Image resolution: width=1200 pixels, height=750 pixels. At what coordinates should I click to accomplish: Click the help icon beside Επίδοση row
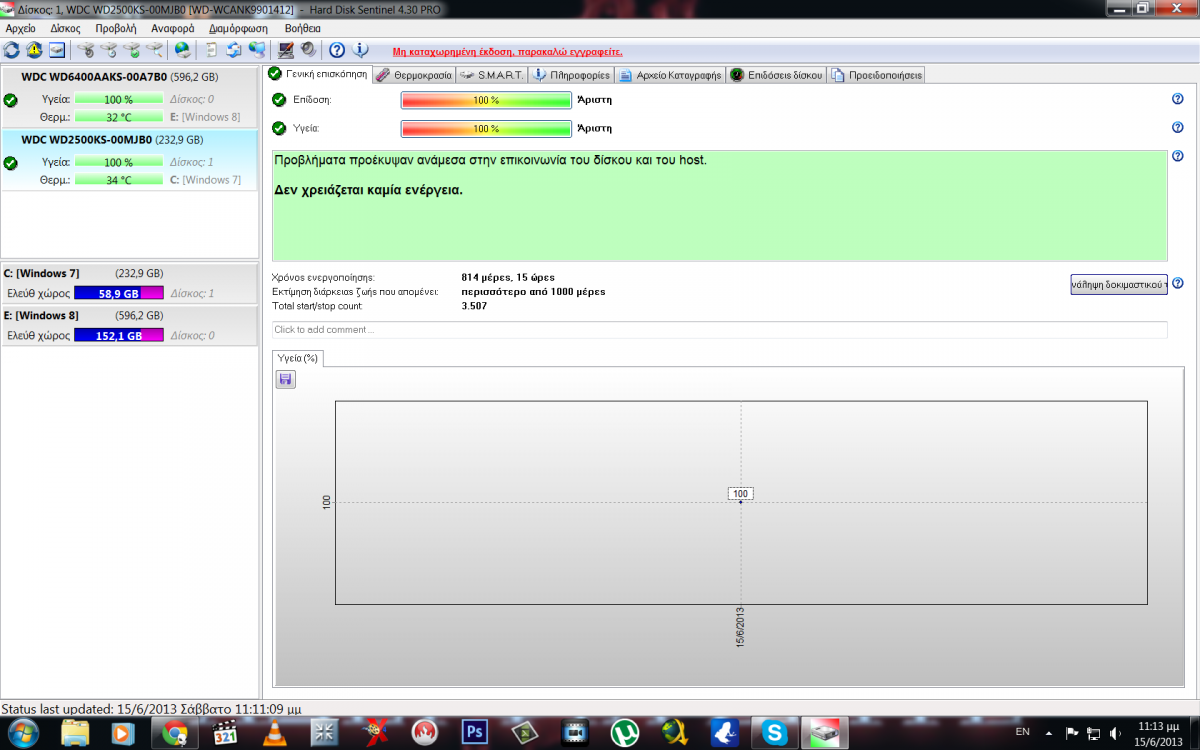pyautogui.click(x=1177, y=99)
